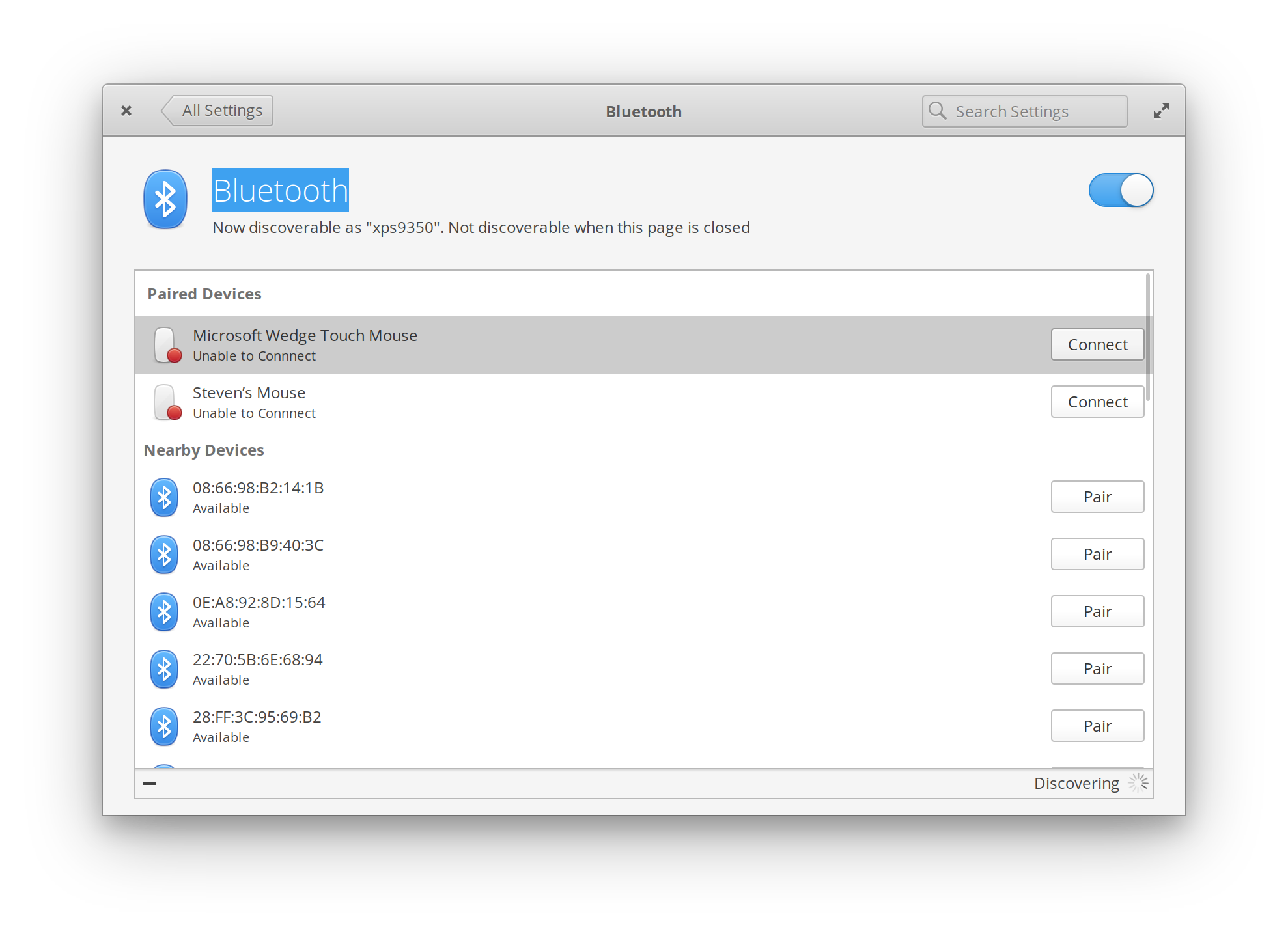The height and width of the screenshot is (936, 1288).
Task: Click the fullscreen expand icon at top right
Action: pyautogui.click(x=1161, y=111)
